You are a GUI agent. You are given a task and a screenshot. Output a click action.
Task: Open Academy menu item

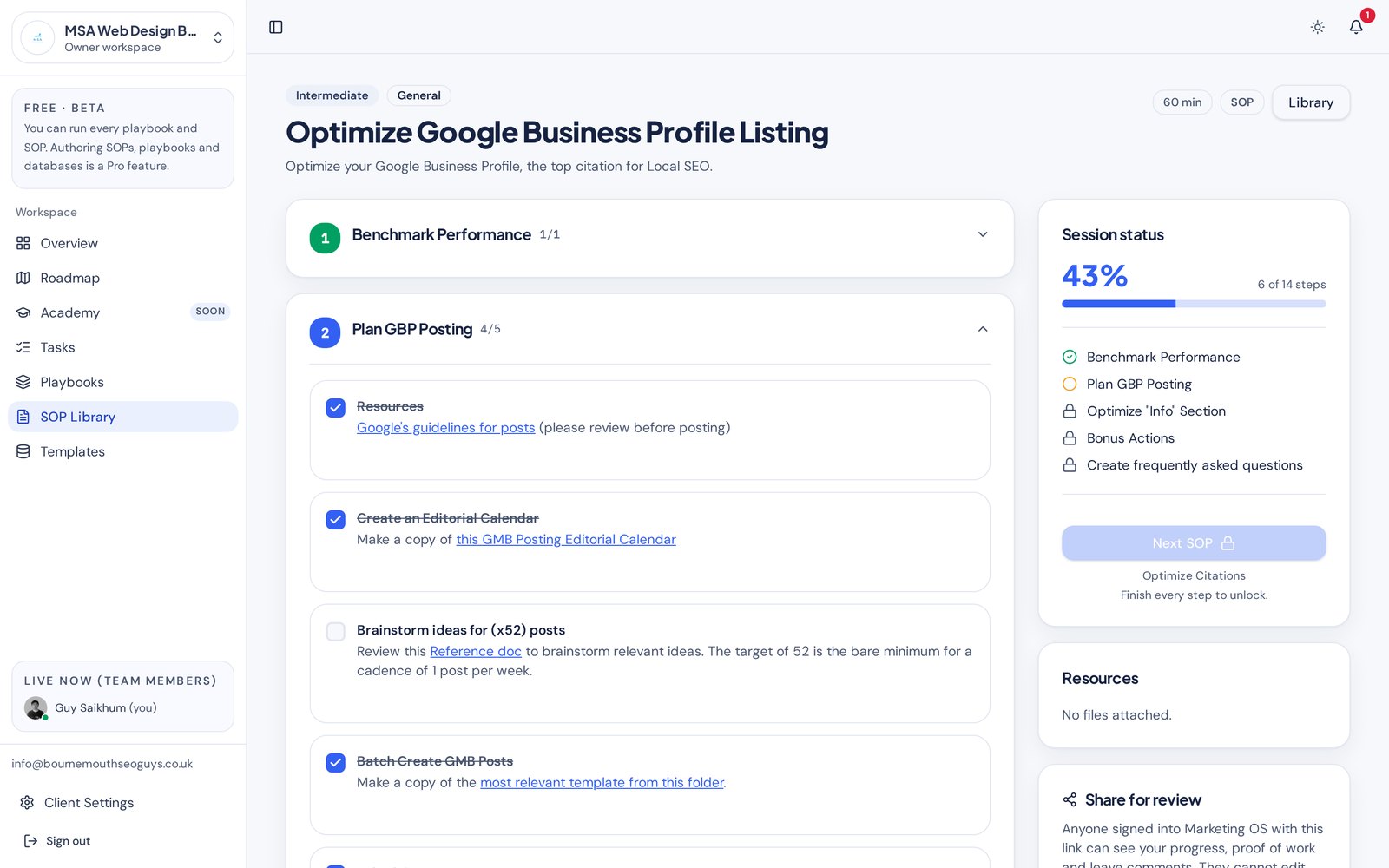tap(122, 312)
